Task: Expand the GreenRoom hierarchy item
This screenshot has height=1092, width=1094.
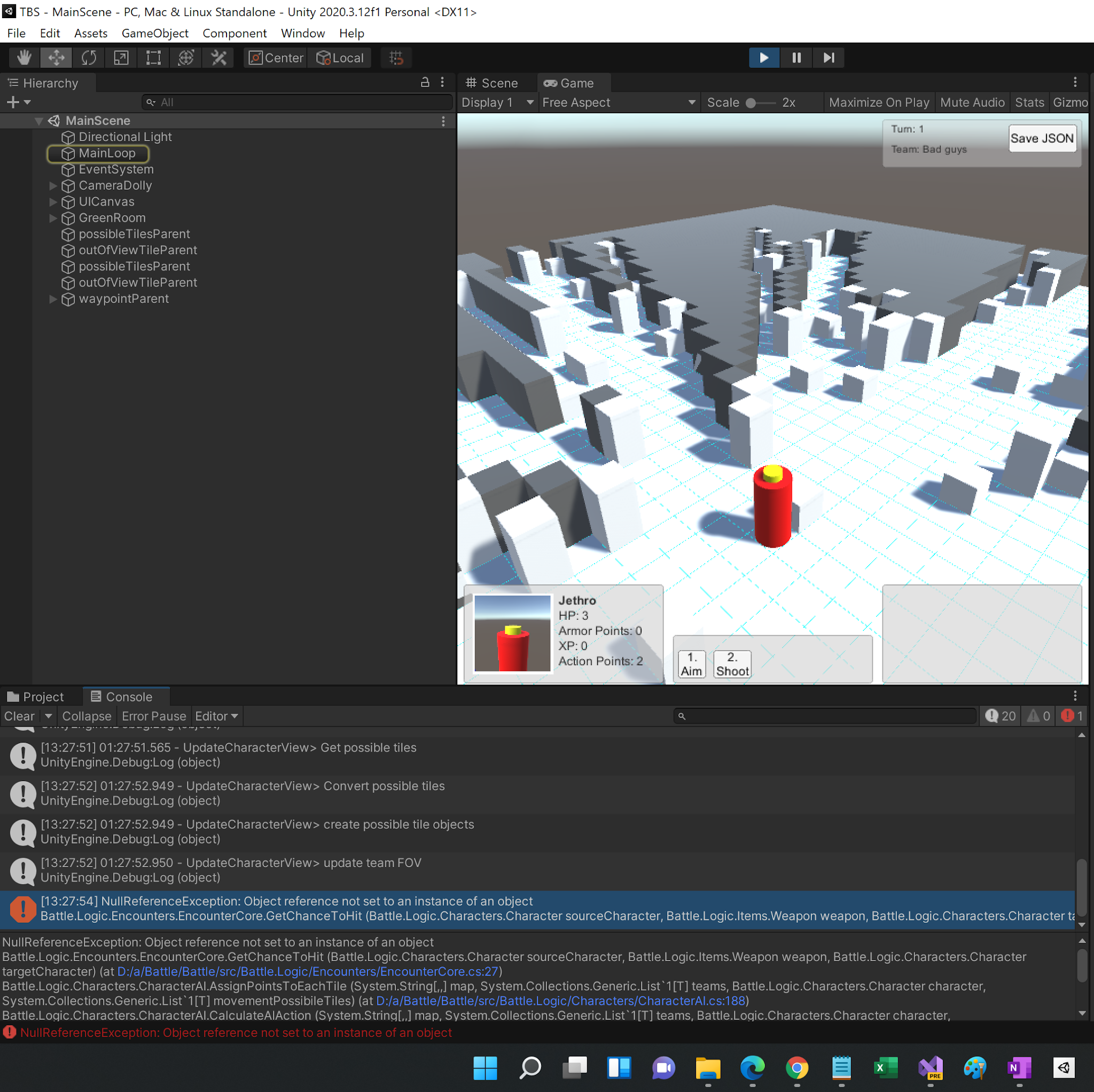Action: 53,217
